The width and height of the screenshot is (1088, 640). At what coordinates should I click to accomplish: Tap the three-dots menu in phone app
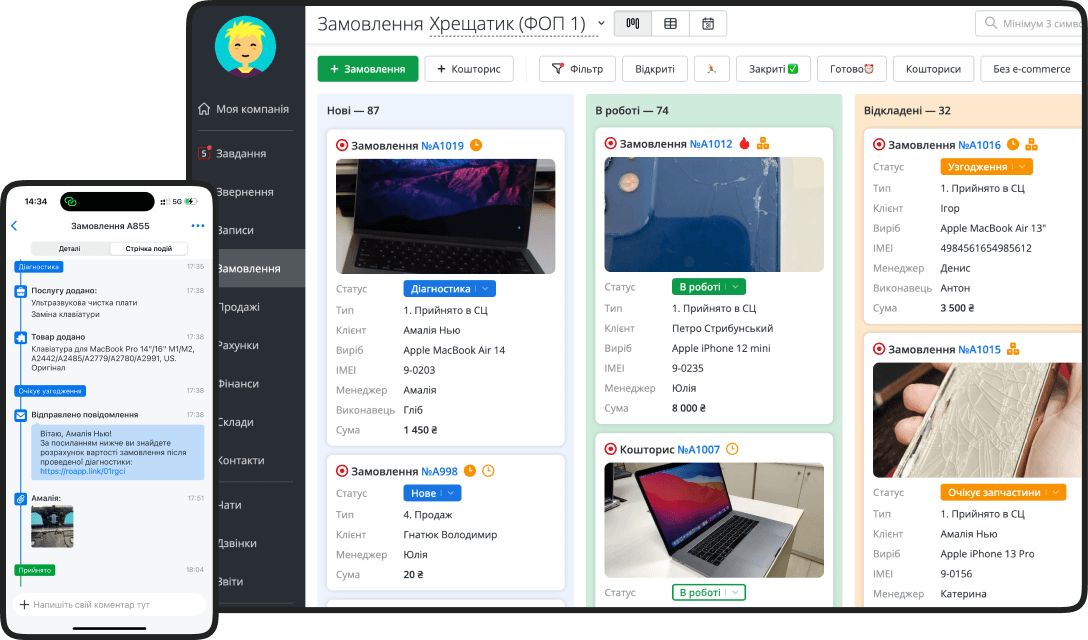pos(198,226)
